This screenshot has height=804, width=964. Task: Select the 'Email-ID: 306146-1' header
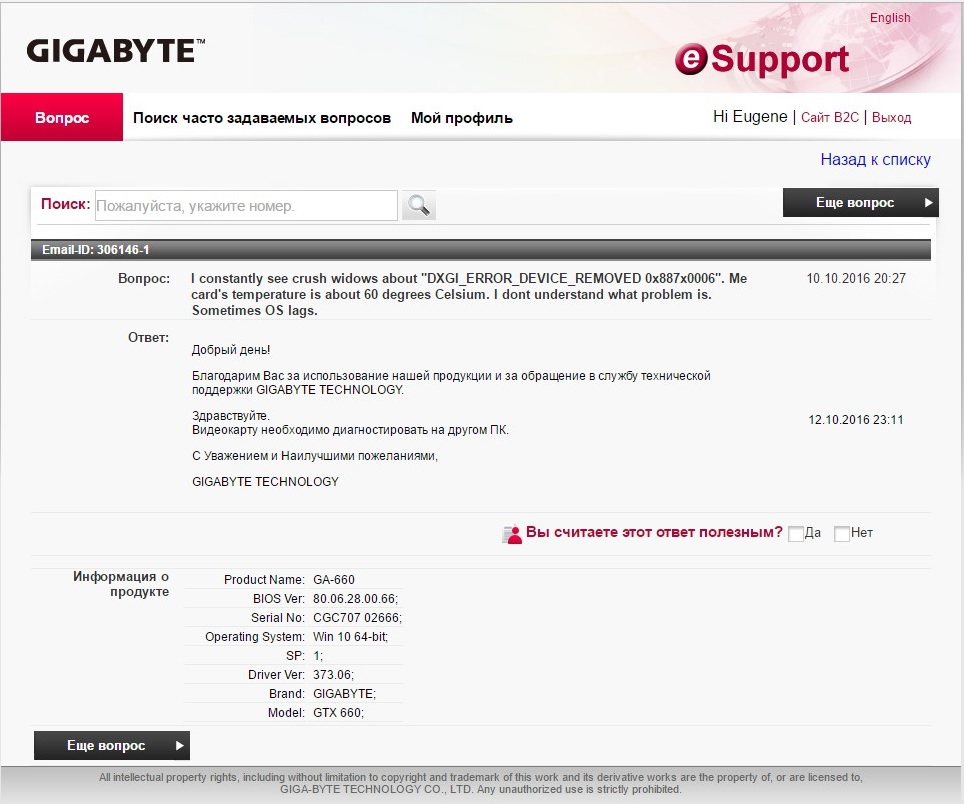click(x=480, y=250)
